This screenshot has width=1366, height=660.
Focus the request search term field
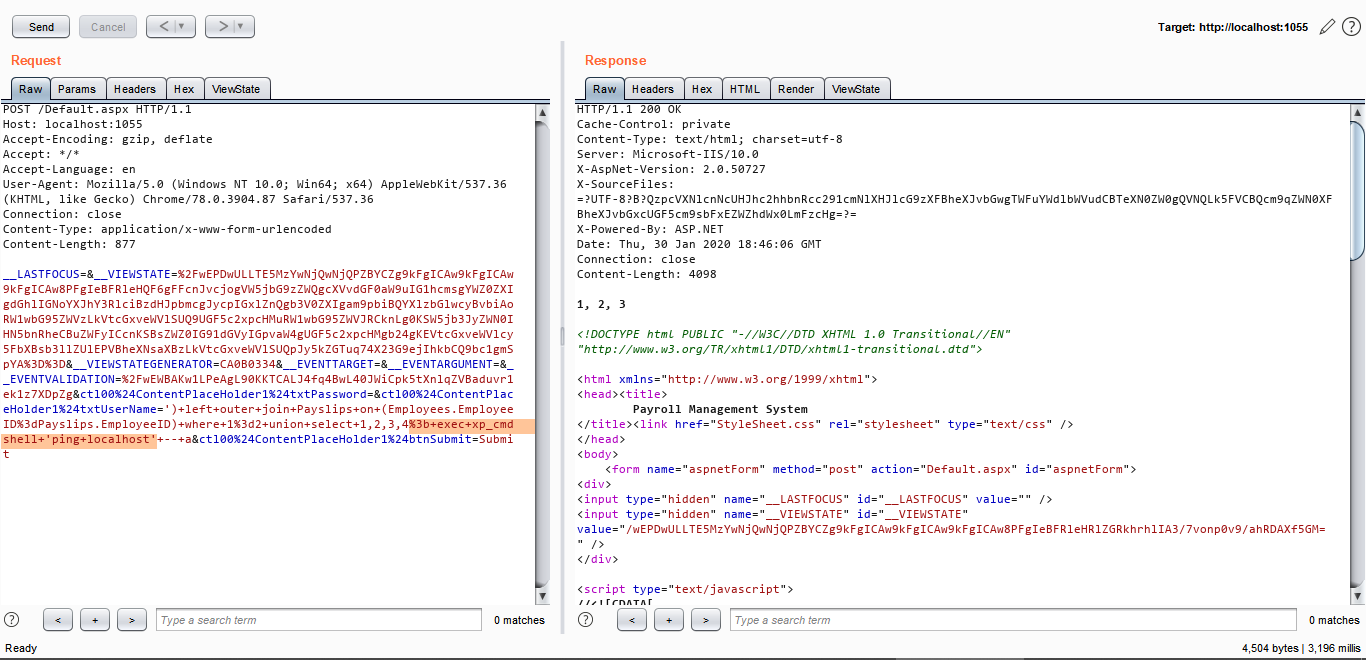[x=319, y=620]
